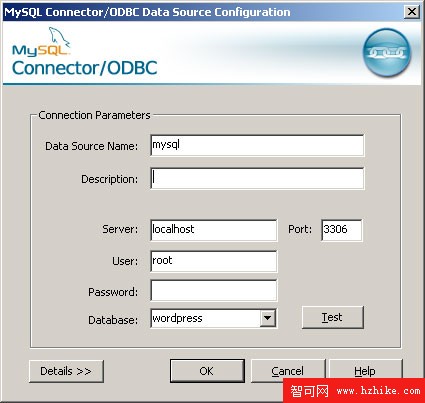
Task: Open Help for the ODBC configuration
Action: 366,371
